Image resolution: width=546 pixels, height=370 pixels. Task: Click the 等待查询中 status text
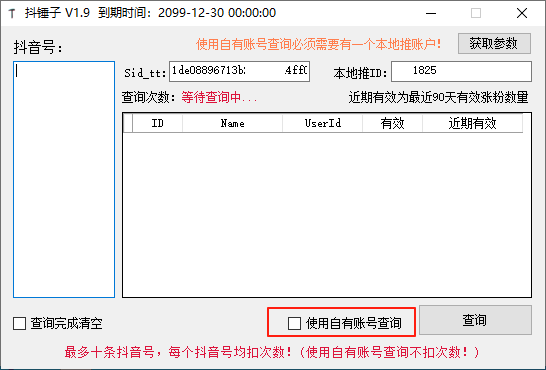coord(219,97)
